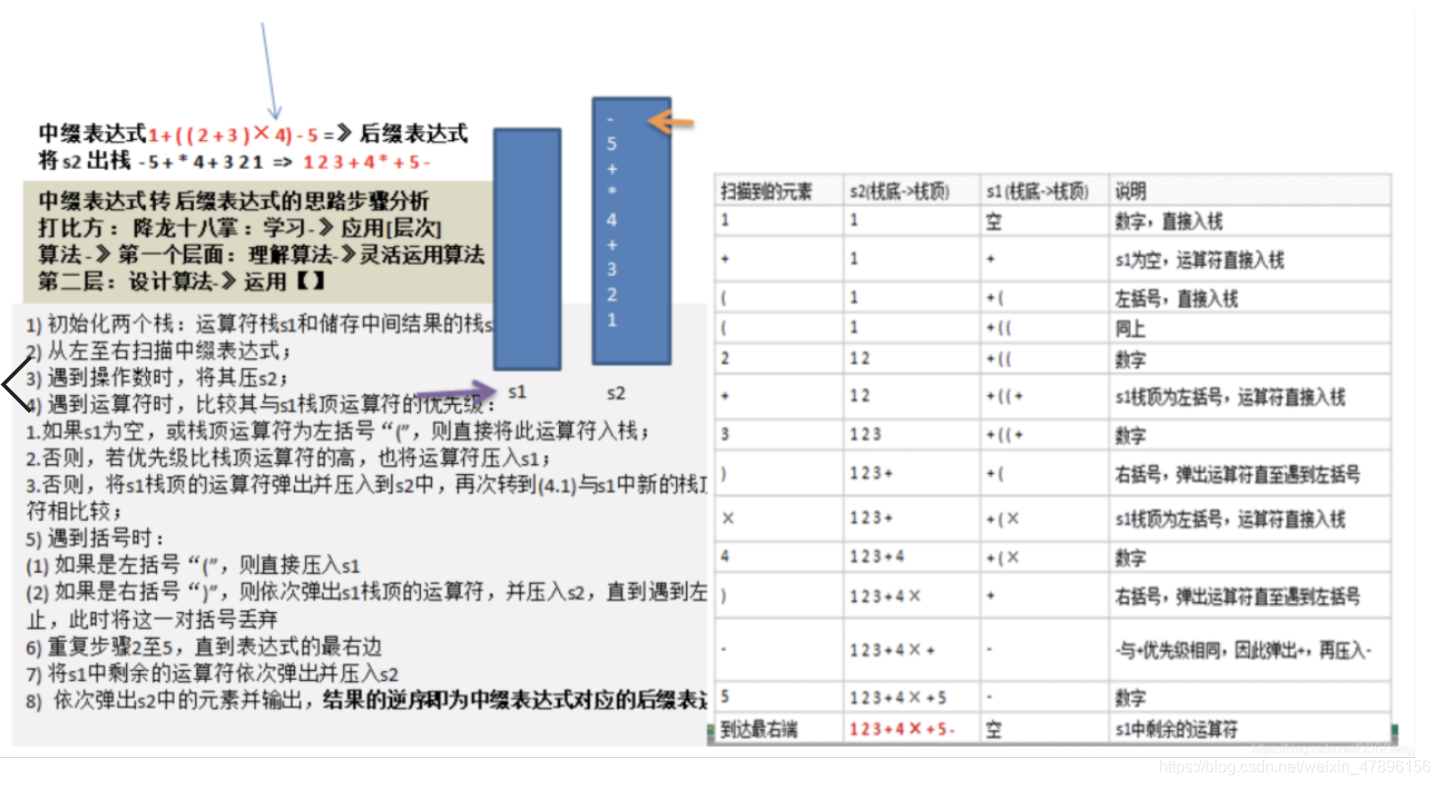Click the line '(2) 如果是右括号'
Image resolution: width=1440 pixels, height=785 pixels.
(x=366, y=592)
